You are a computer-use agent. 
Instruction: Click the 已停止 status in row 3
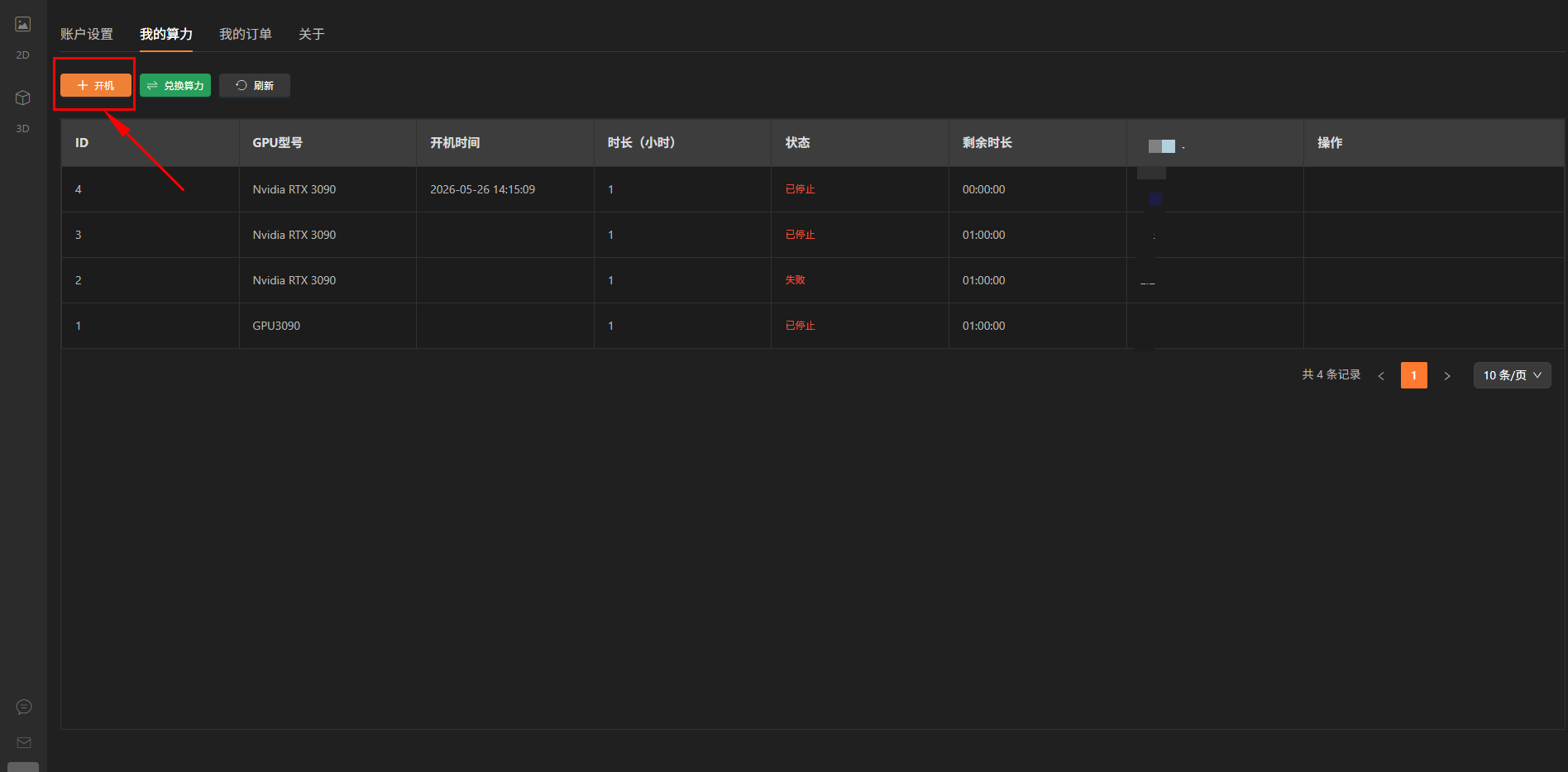800,235
